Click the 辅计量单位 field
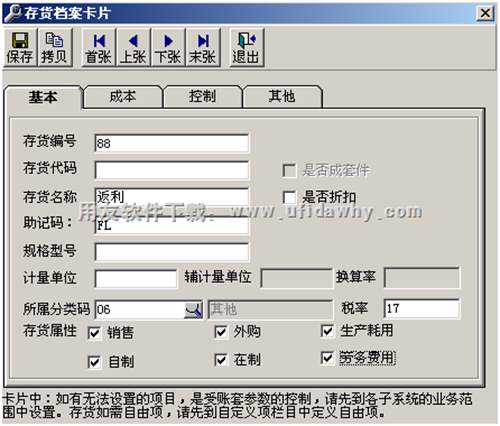 tap(296, 278)
